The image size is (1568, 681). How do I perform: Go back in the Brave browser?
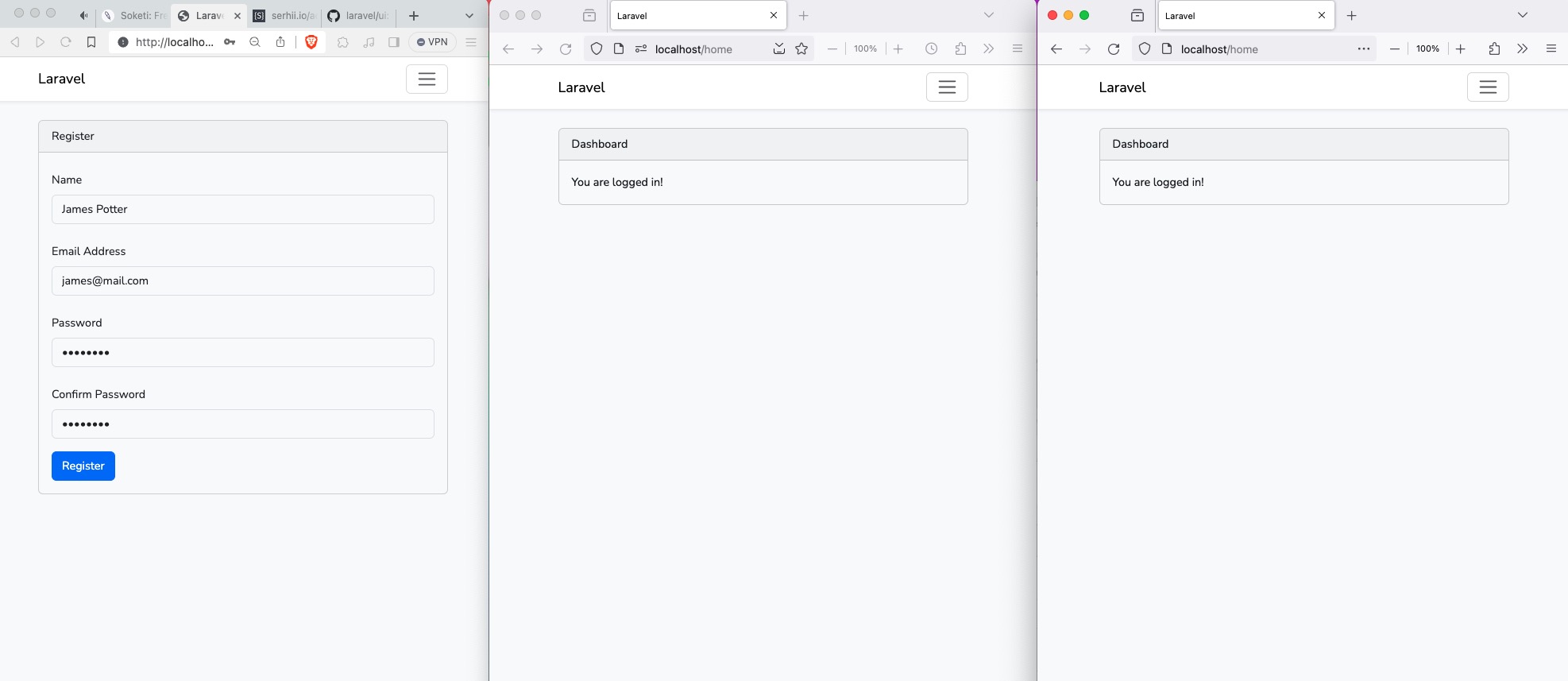[x=14, y=42]
